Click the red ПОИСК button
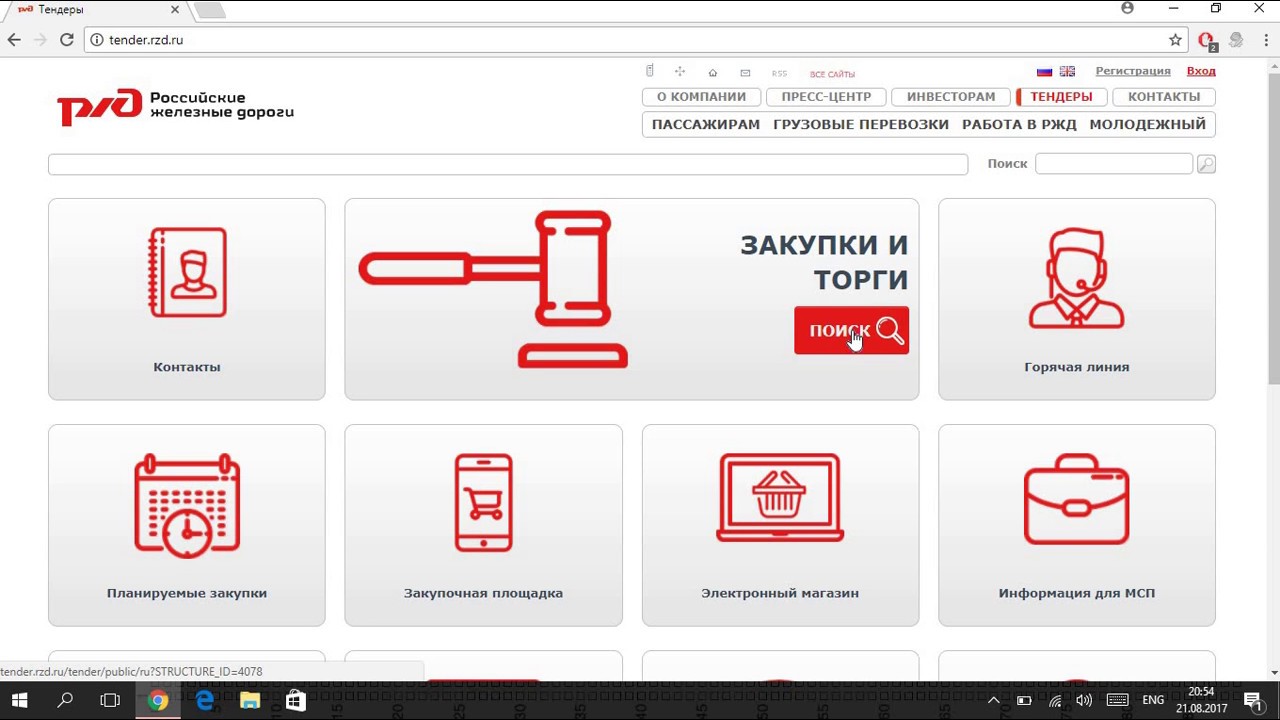Screen dimensions: 1280x720 (851, 330)
